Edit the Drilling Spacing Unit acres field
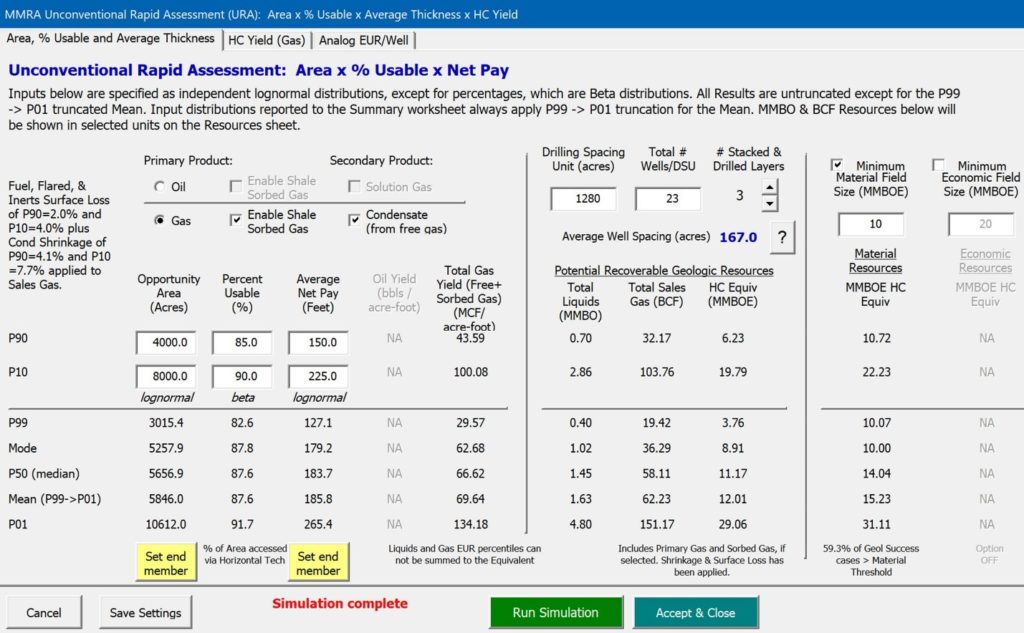1024x633 pixels. (583, 199)
